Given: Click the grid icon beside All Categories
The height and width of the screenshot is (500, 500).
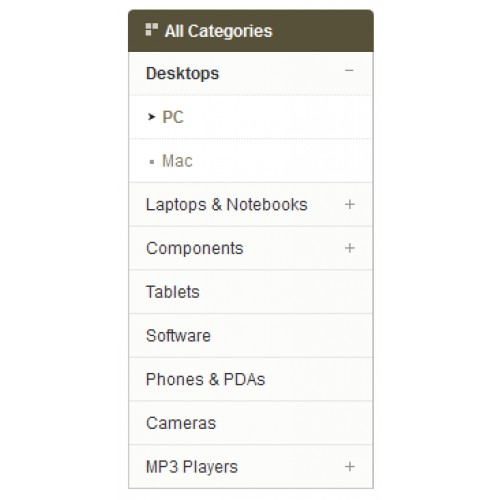Looking at the screenshot, I should 152,30.
